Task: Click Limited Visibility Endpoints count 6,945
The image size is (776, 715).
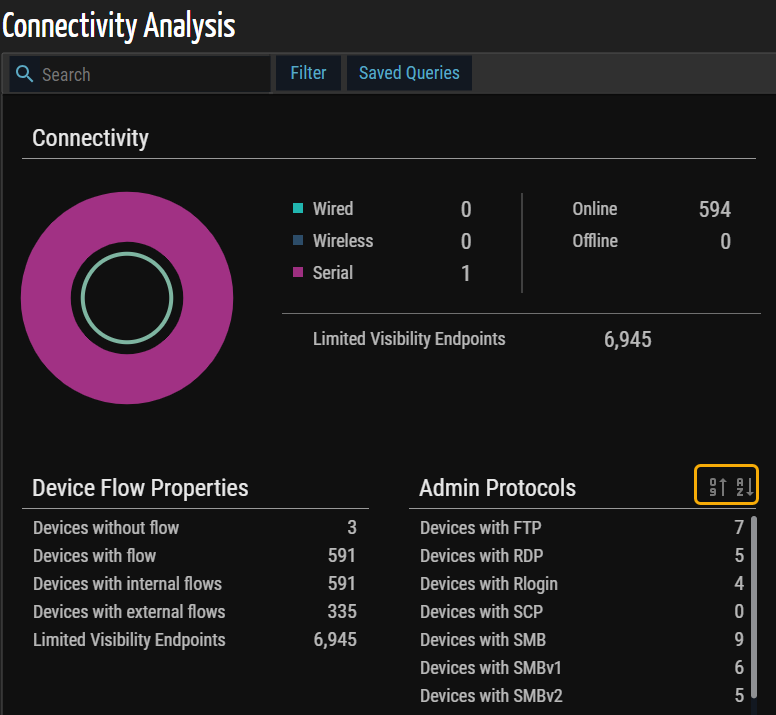Action: click(x=627, y=340)
